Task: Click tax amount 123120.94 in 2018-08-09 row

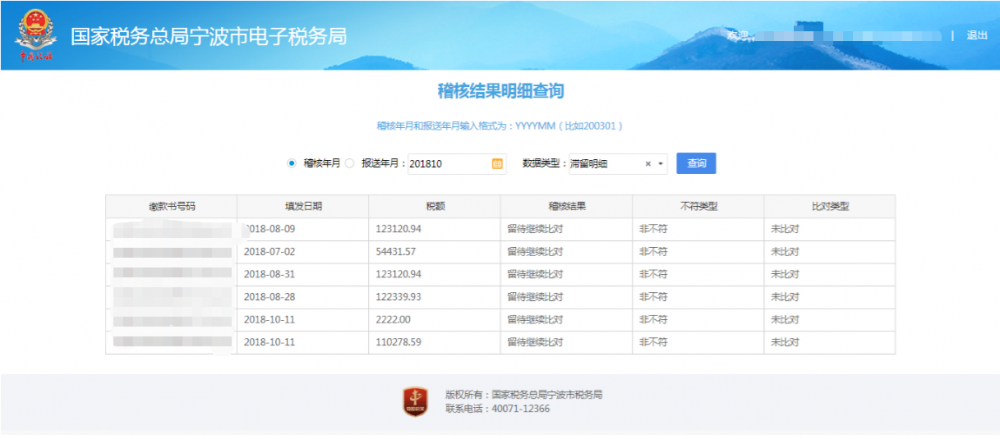Action: [x=399, y=229]
